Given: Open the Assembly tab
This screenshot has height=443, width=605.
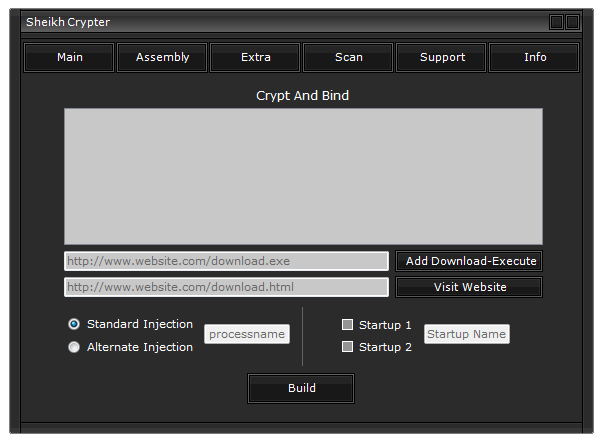Looking at the screenshot, I should point(162,57).
